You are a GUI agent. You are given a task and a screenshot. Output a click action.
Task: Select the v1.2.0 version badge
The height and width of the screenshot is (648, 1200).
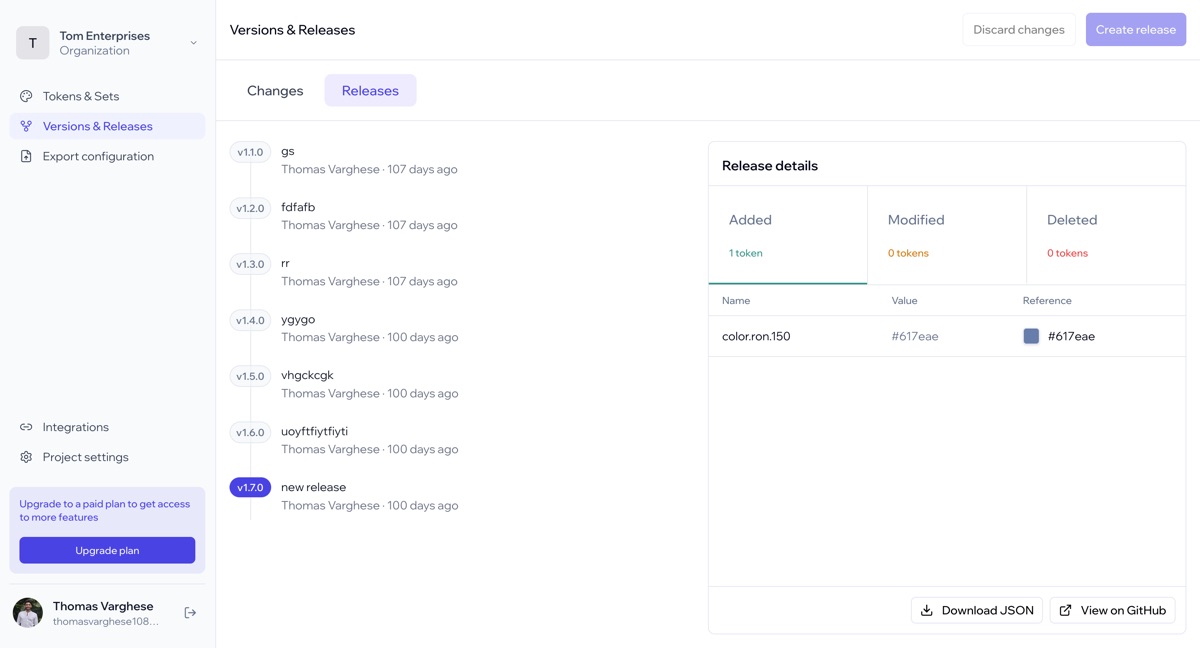tap(250, 208)
